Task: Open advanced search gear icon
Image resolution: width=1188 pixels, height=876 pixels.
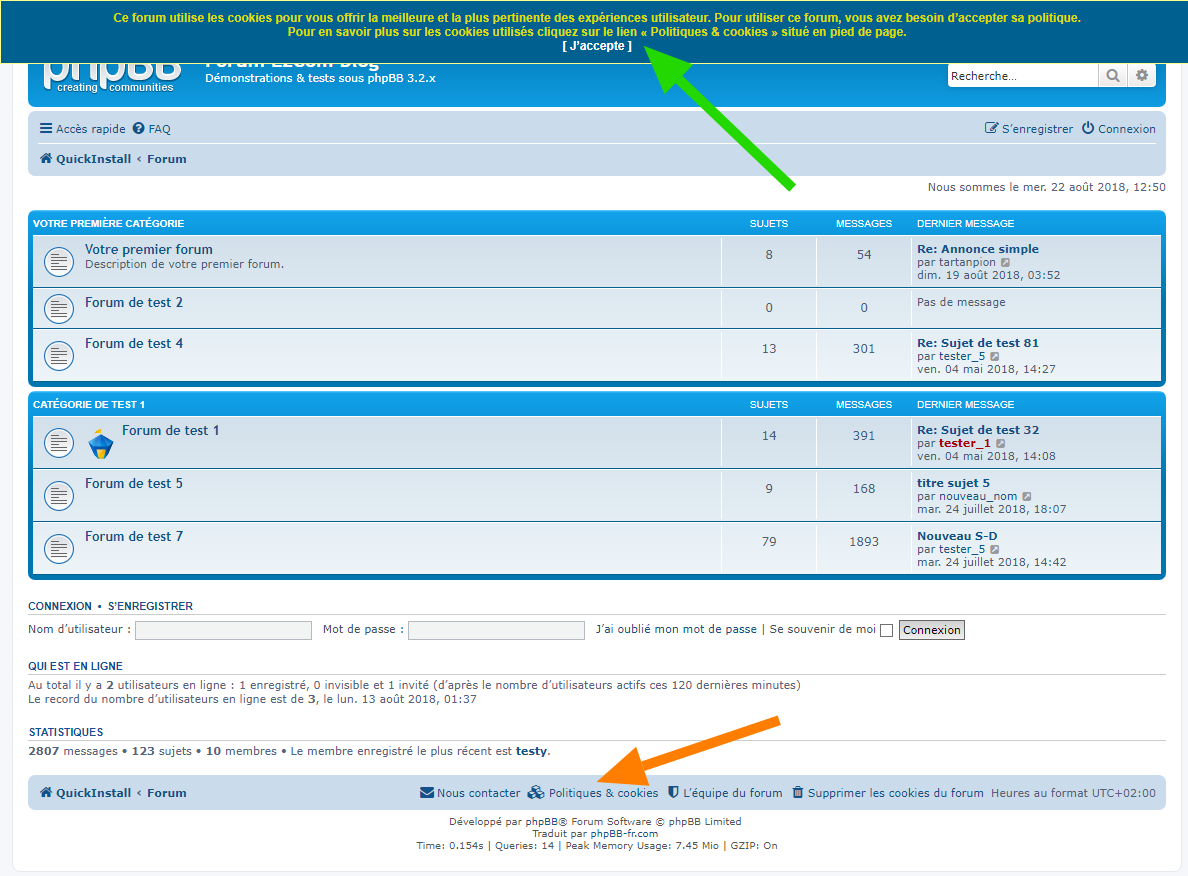Action: coord(1142,76)
